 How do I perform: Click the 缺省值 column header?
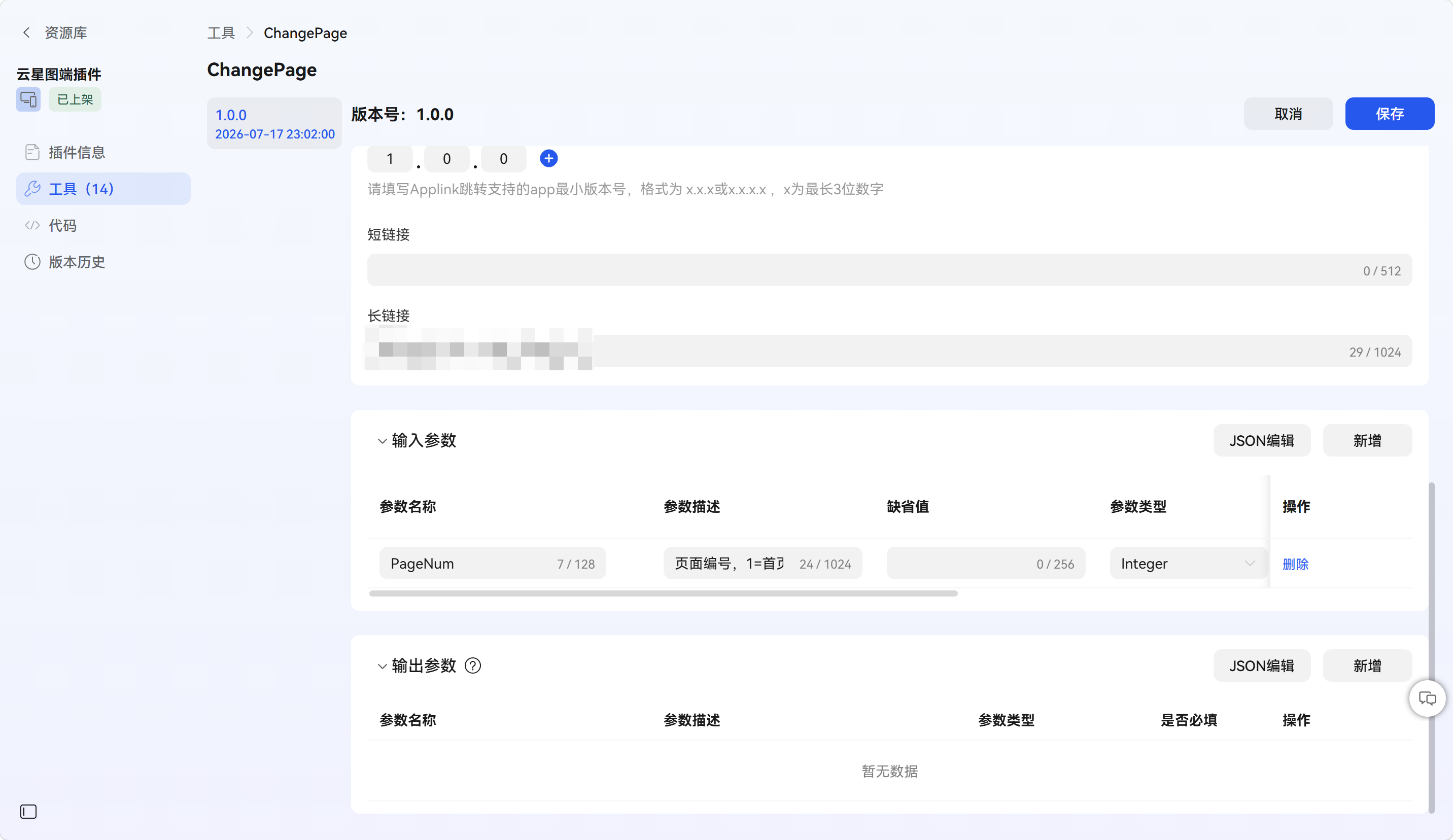click(x=908, y=506)
